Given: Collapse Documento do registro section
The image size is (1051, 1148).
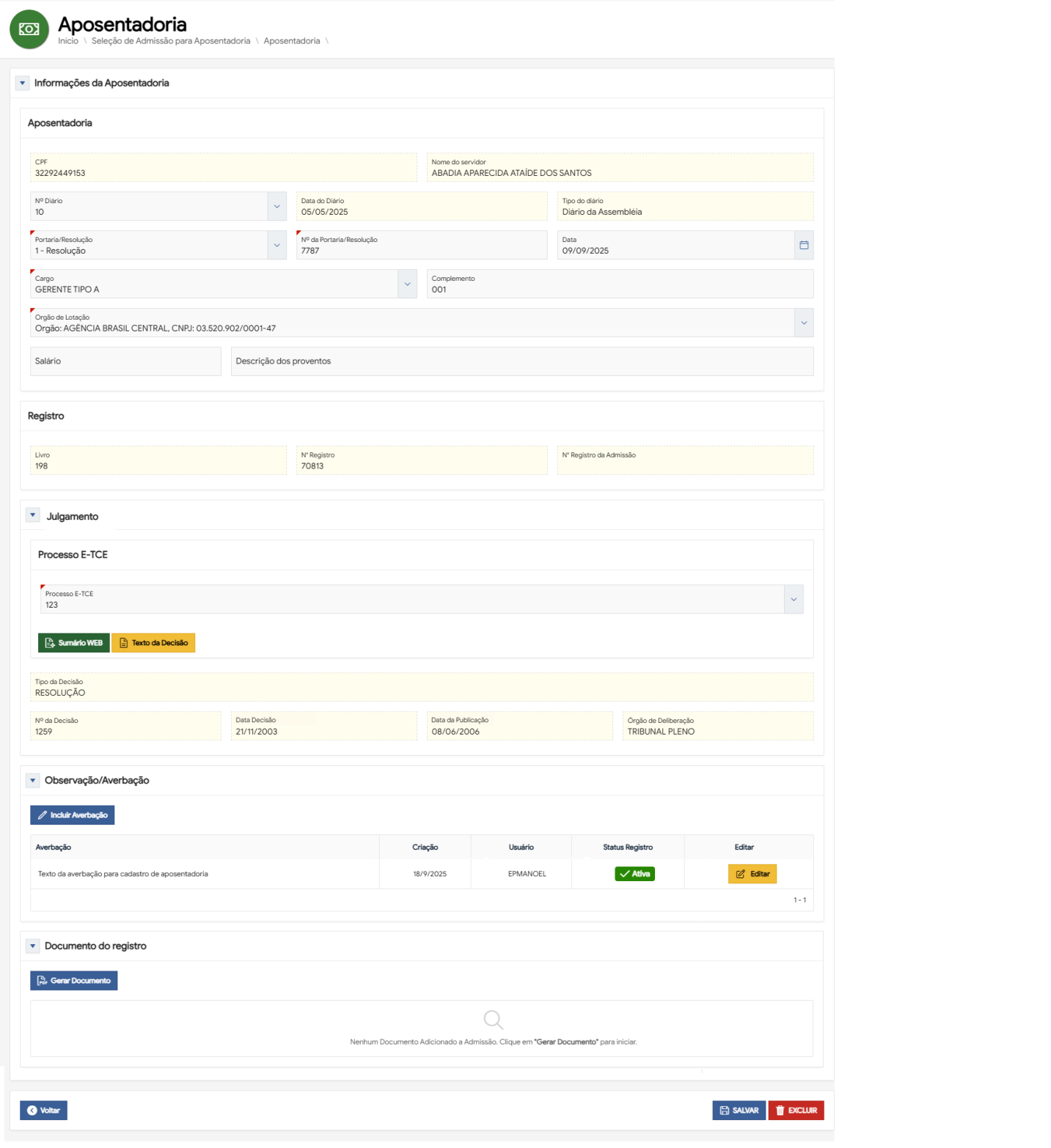Looking at the screenshot, I should [x=32, y=946].
